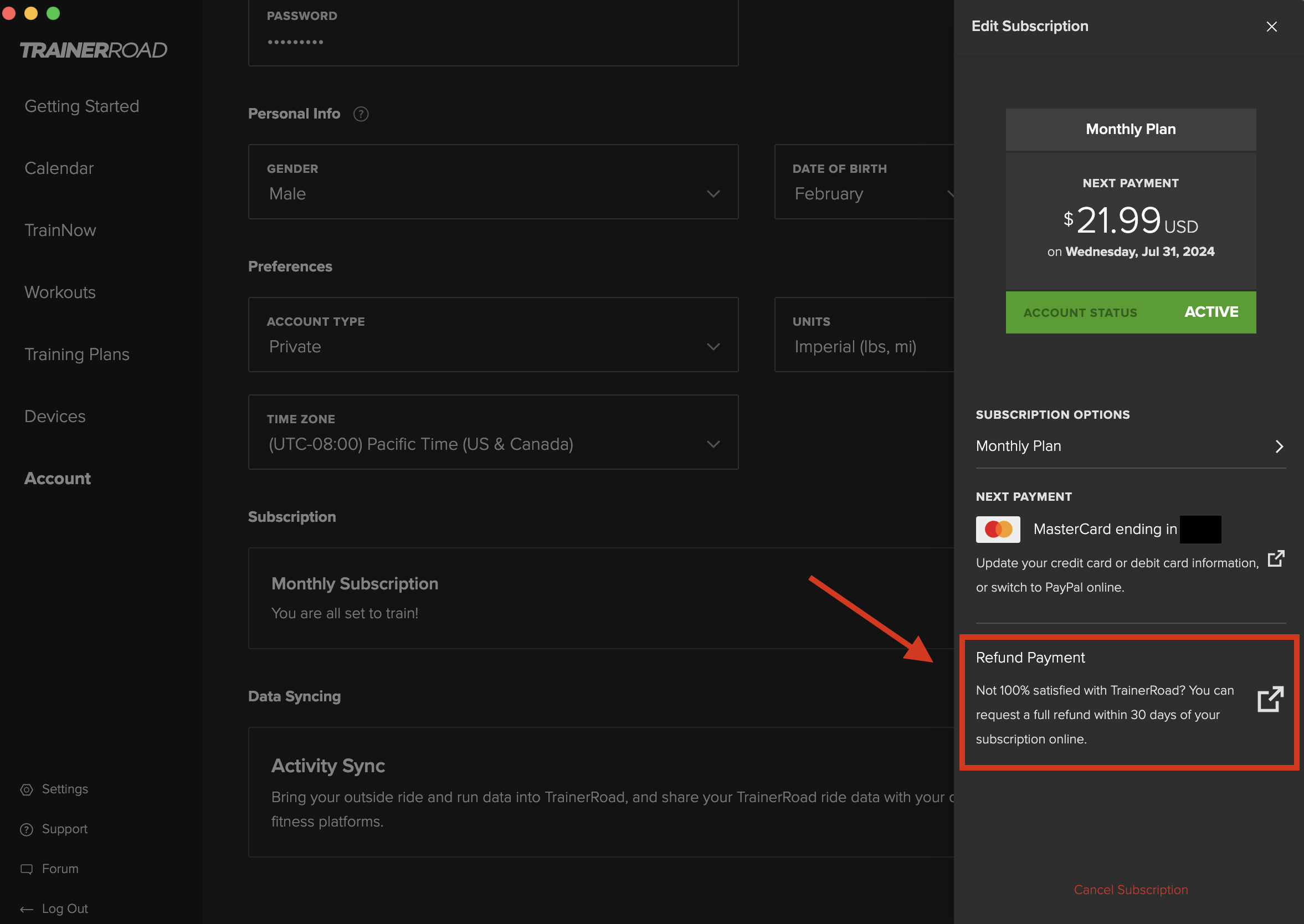Click Log Out

click(65, 909)
